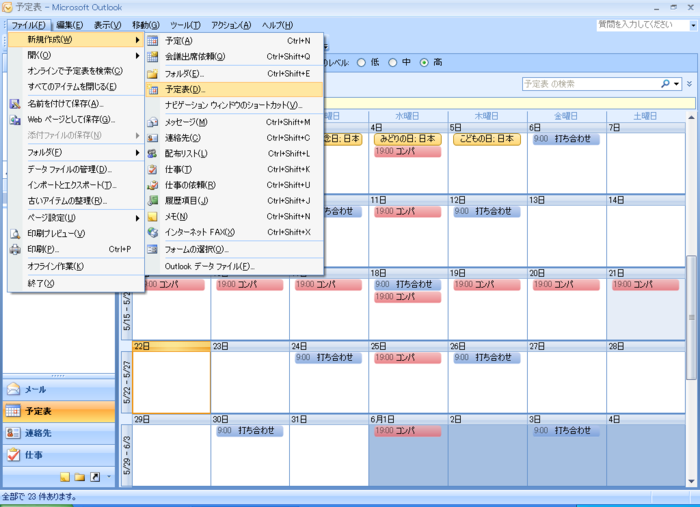Select the 高 detail level radio button
The width and height of the screenshot is (700, 507).
424,63
